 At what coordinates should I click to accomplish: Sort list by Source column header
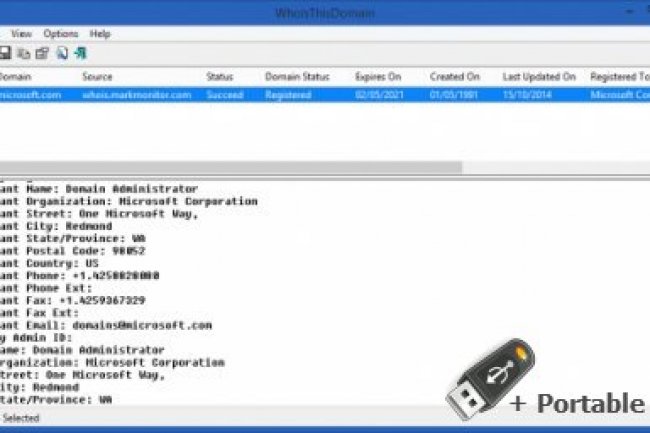(97, 77)
